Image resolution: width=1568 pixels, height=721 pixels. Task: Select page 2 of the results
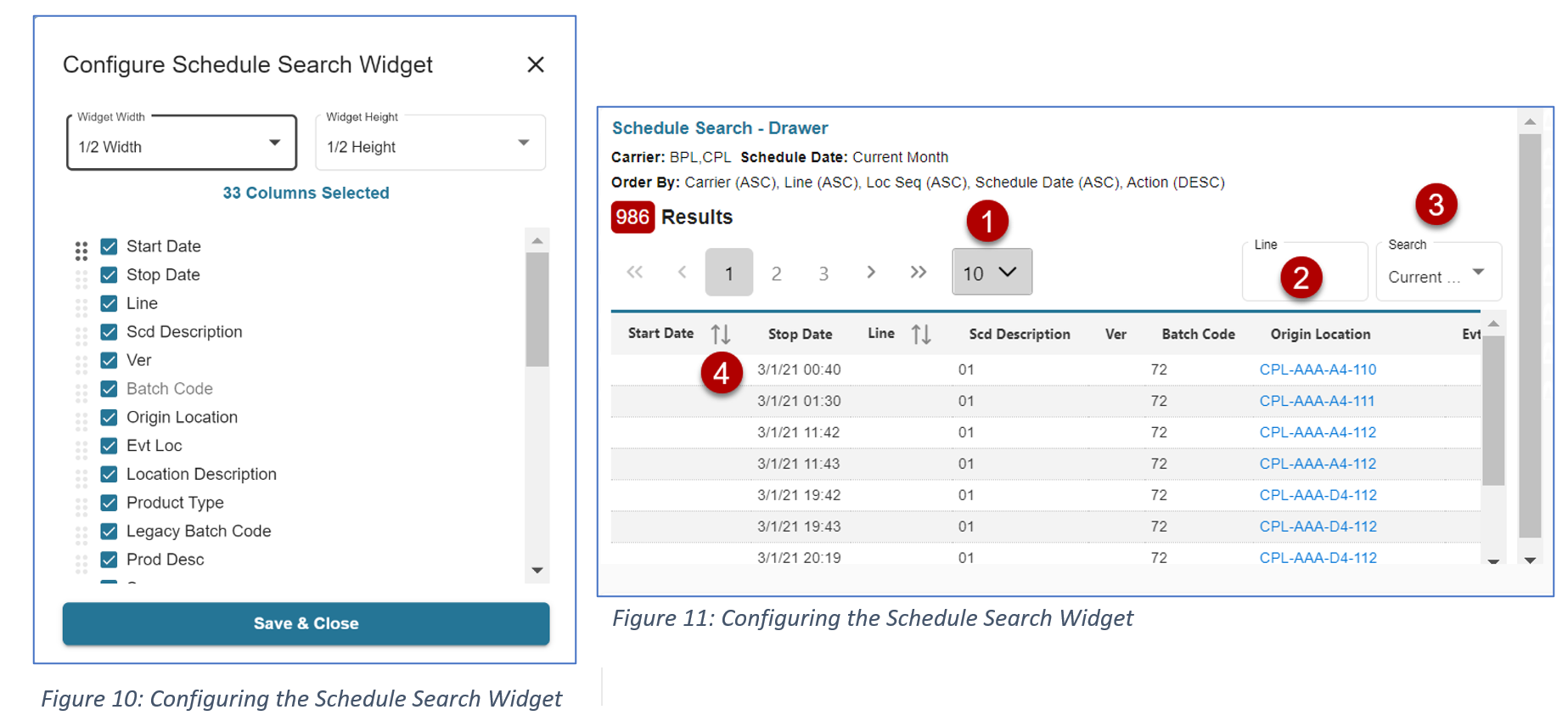[x=776, y=273]
